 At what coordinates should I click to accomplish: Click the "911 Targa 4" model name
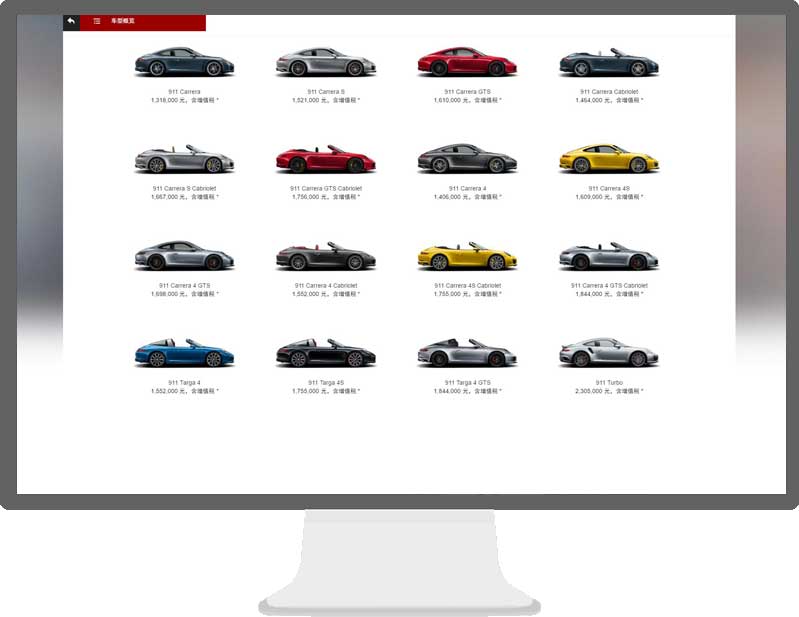[184, 383]
